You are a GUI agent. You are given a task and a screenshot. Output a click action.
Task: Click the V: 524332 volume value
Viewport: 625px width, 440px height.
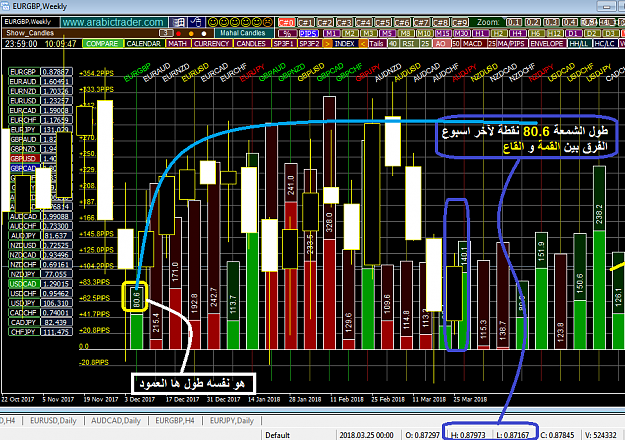pyautogui.click(x=600, y=435)
